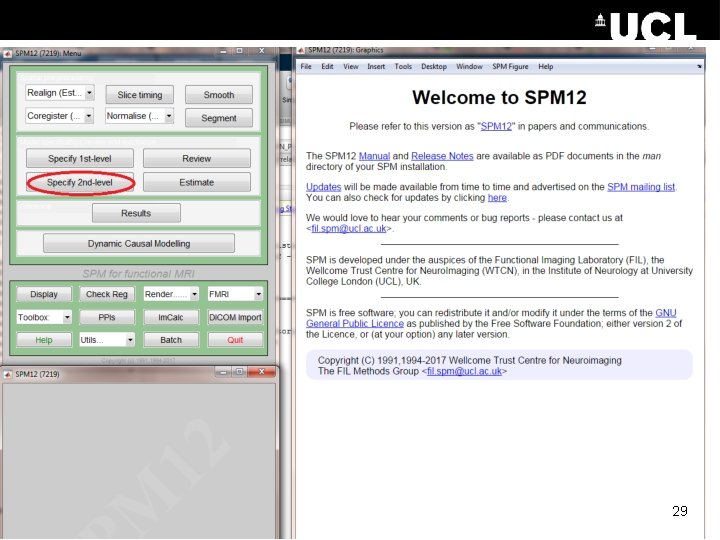
Task: Open the Desktop menu
Action: coord(434,67)
